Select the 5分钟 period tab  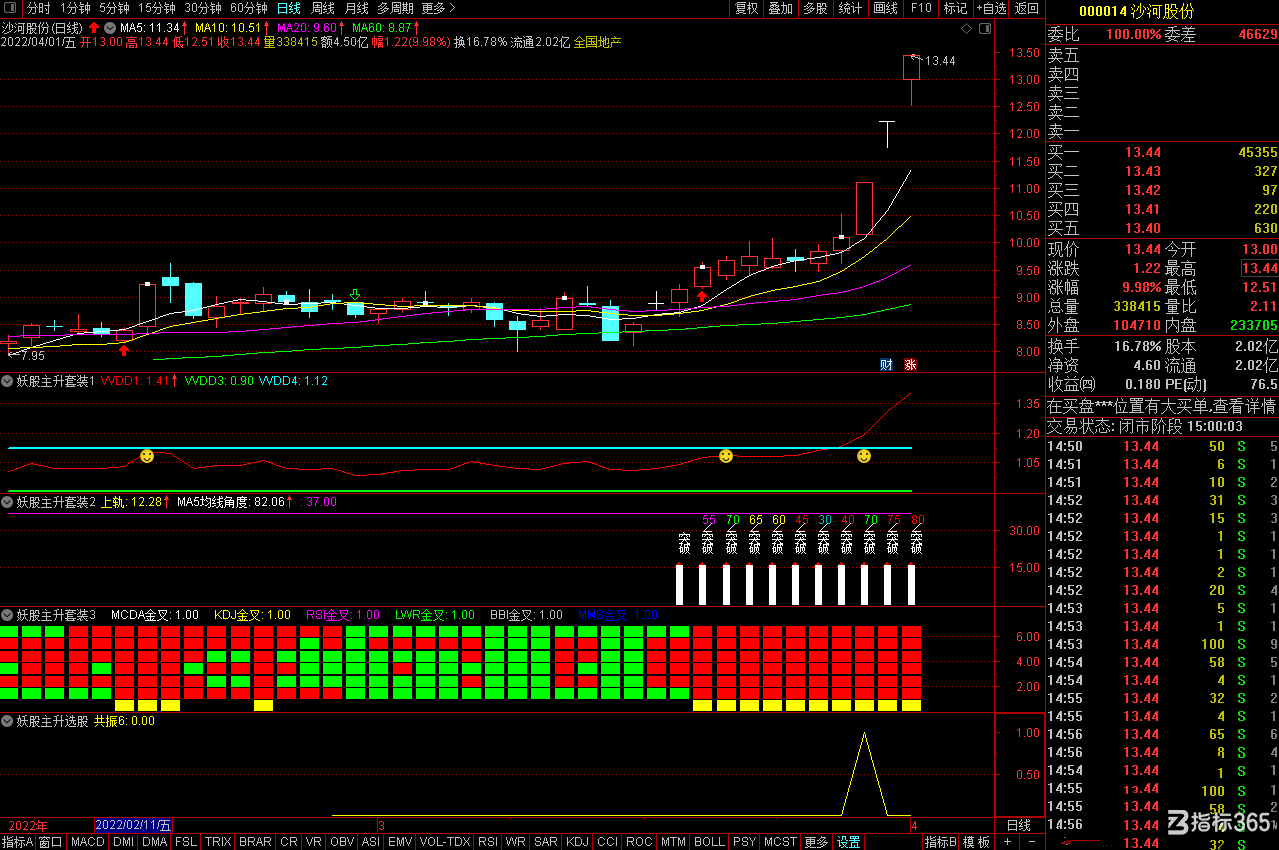(x=114, y=8)
